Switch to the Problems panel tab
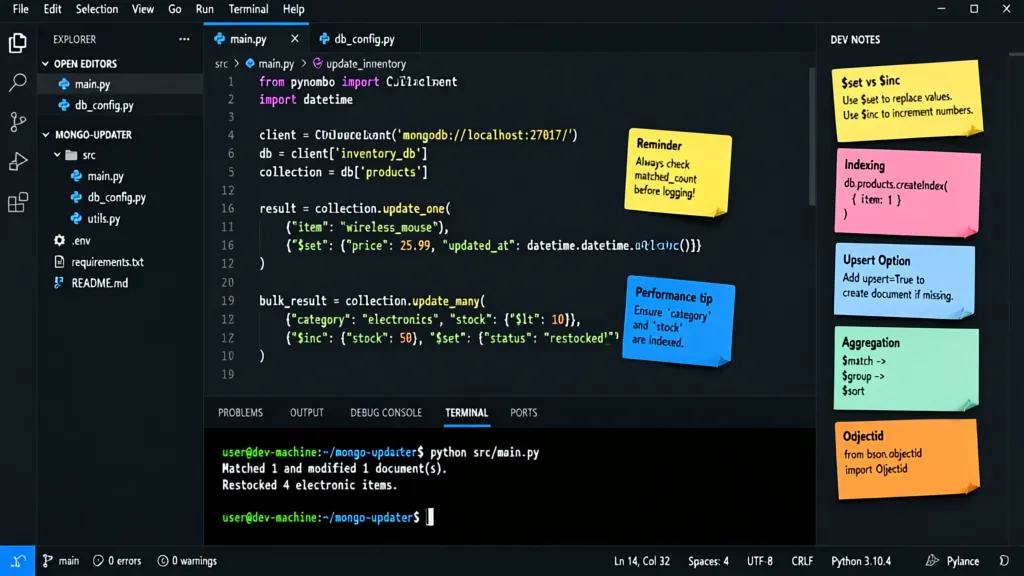Viewport: 1024px width, 576px height. 240,413
